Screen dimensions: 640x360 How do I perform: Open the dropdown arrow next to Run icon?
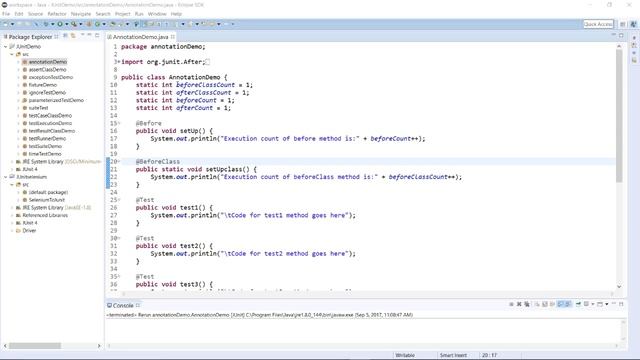(67, 24)
